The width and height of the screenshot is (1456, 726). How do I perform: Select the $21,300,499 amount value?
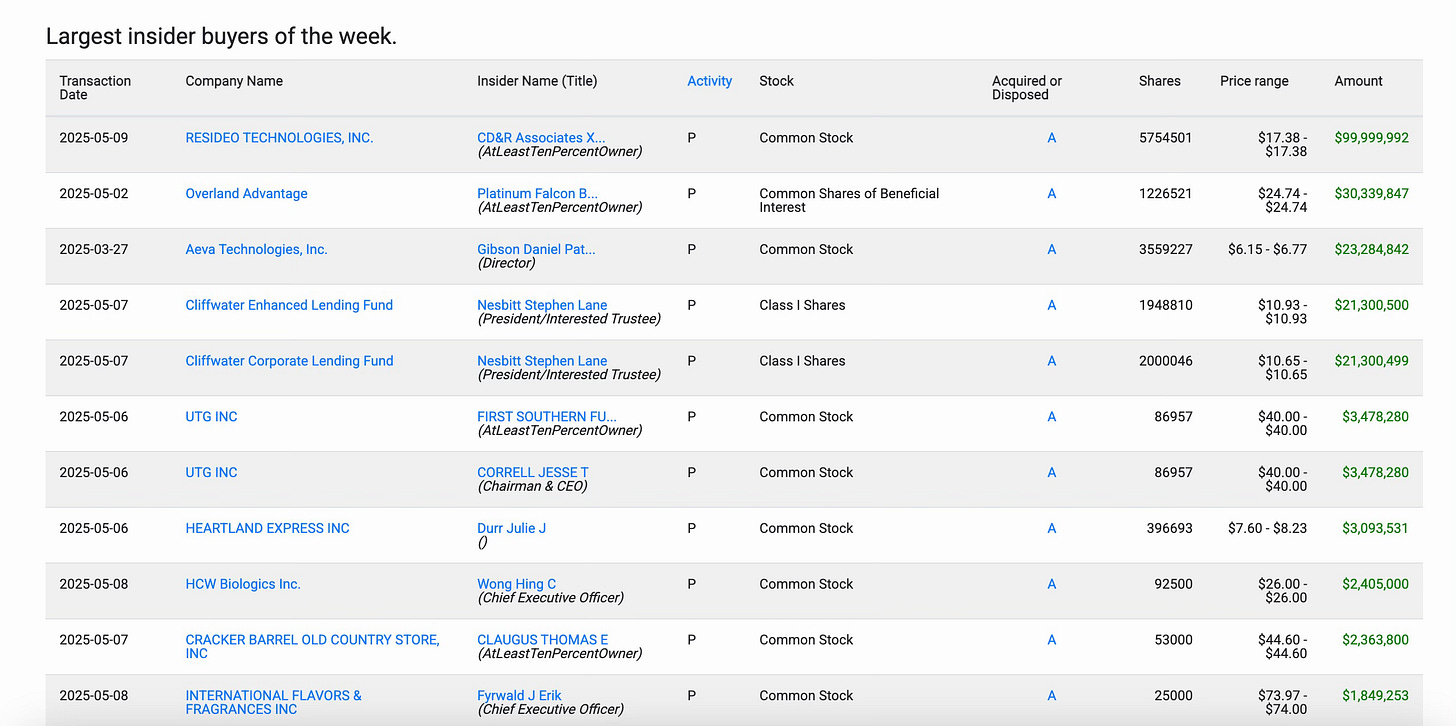[1371, 361]
